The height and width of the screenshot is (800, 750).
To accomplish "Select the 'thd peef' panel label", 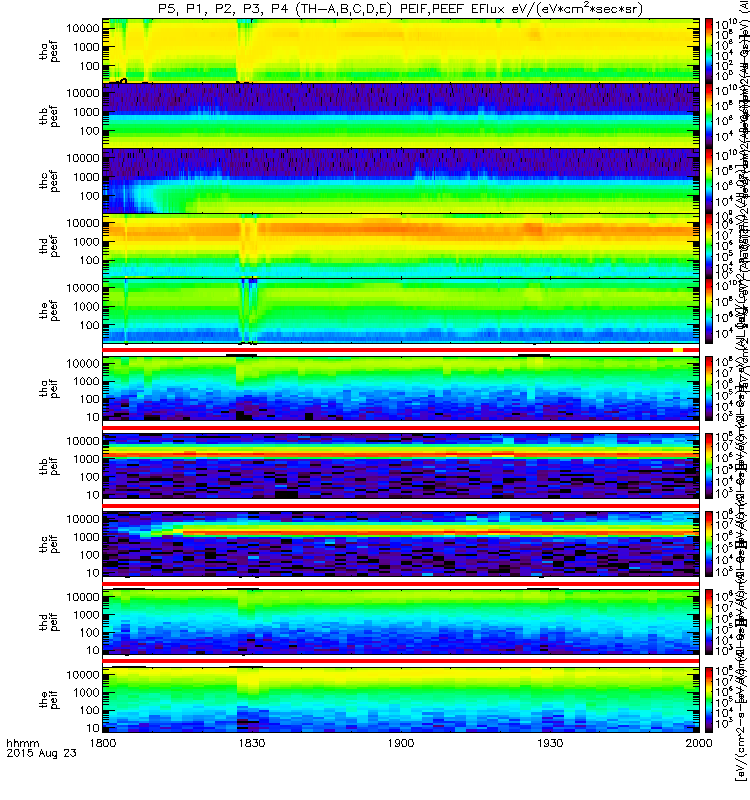I will [x=49, y=246].
